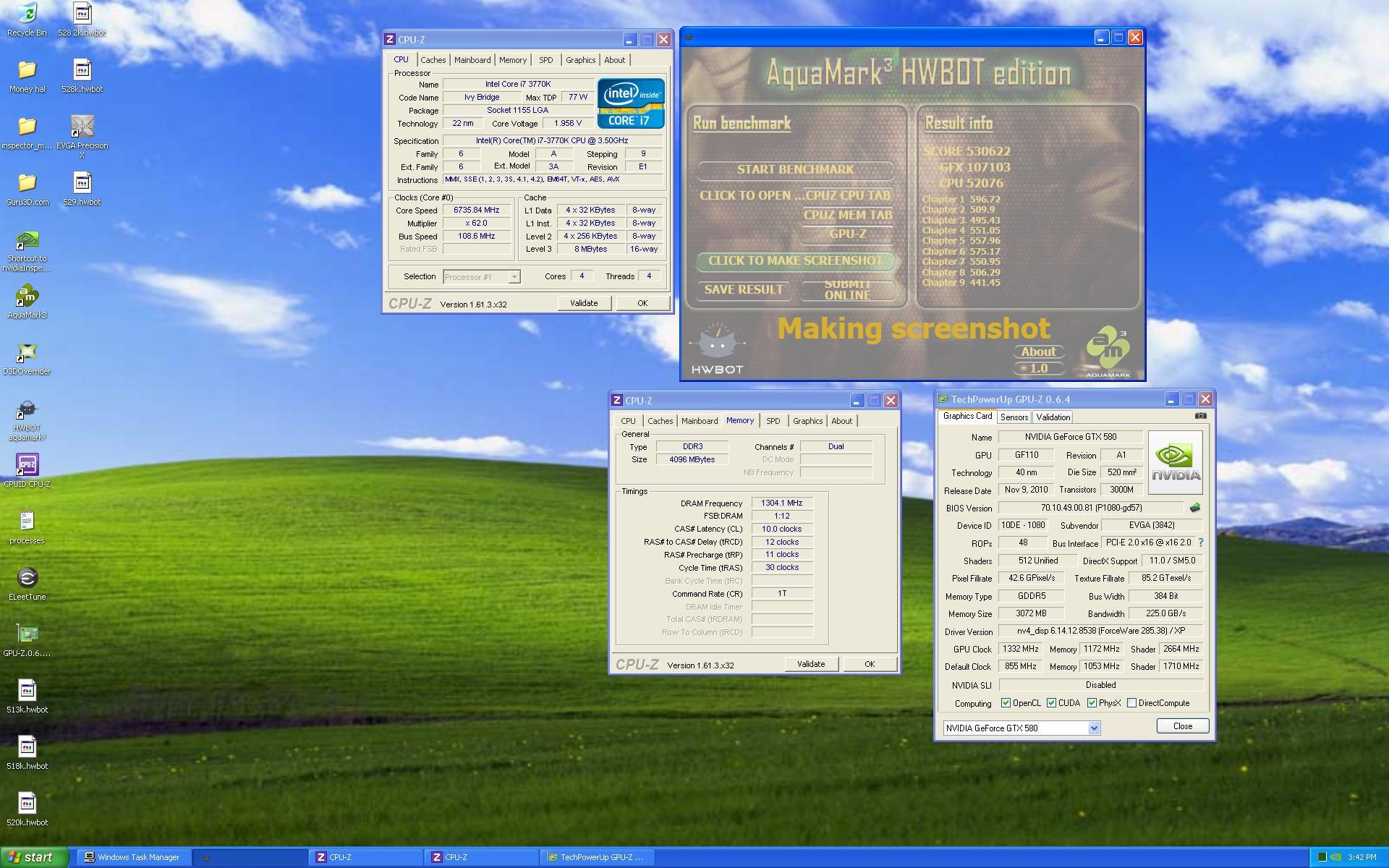Click the GPU Name field NVIDIA GeForce GTX 580

[1071, 437]
